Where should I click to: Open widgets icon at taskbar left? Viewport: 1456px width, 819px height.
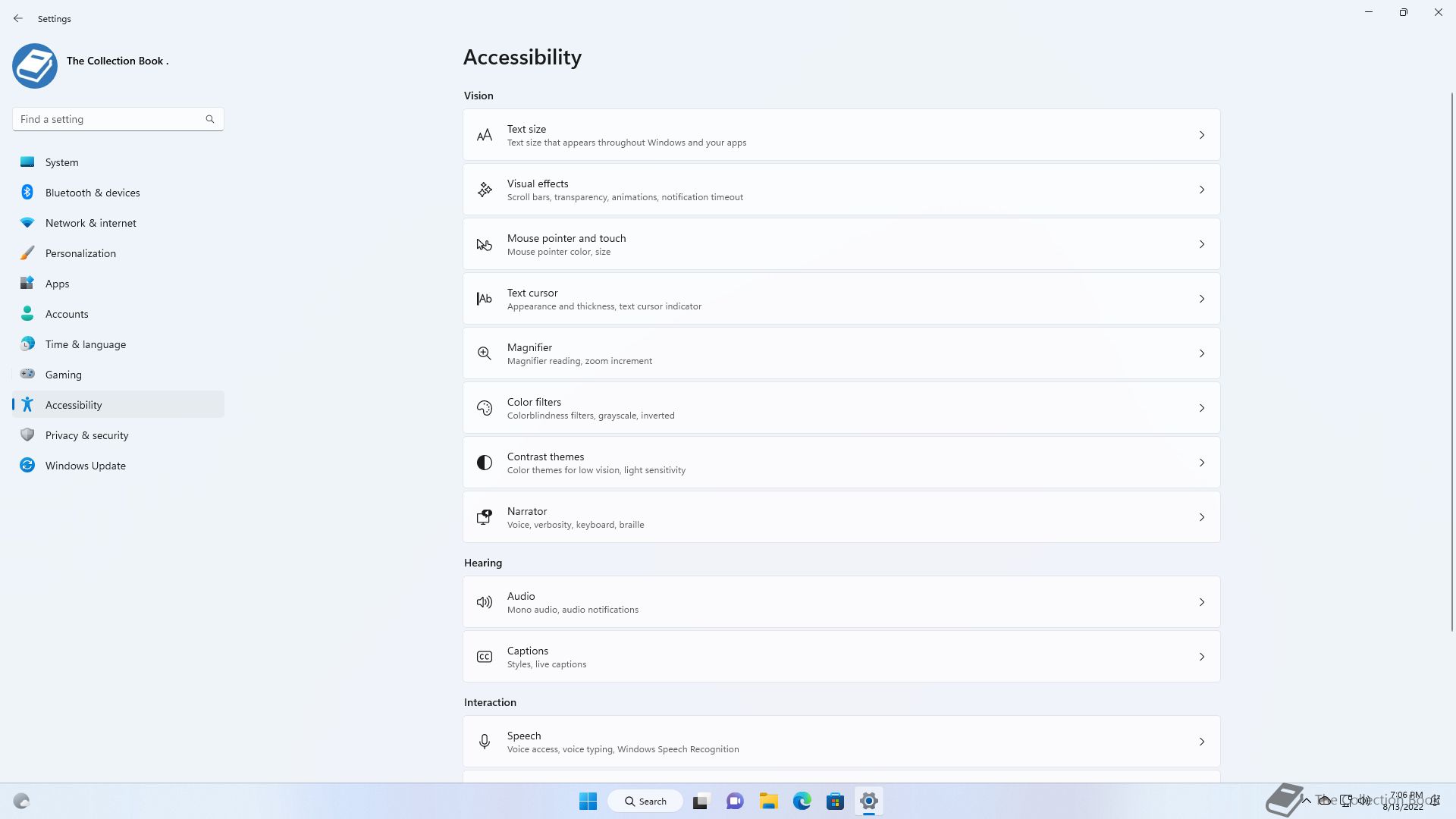tap(21, 801)
